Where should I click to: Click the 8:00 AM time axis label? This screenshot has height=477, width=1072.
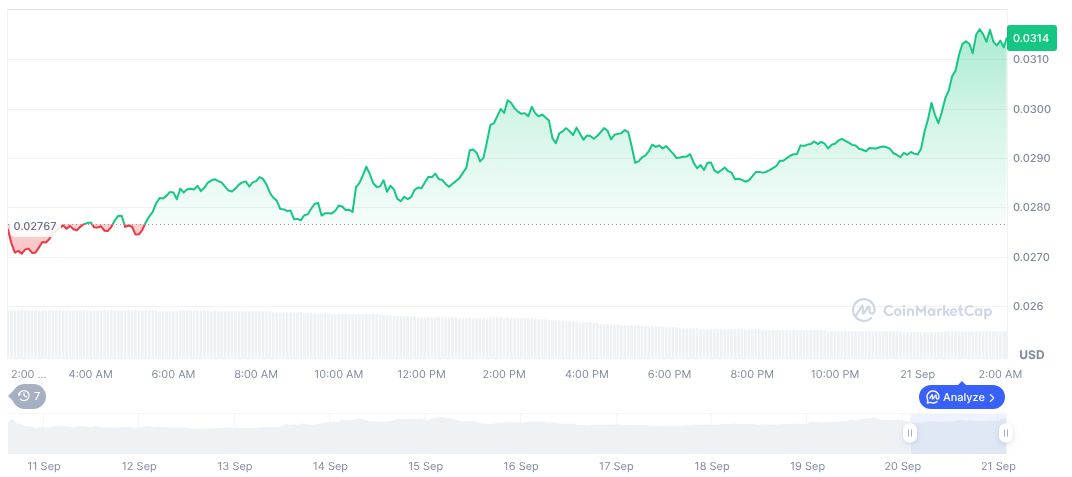point(256,374)
